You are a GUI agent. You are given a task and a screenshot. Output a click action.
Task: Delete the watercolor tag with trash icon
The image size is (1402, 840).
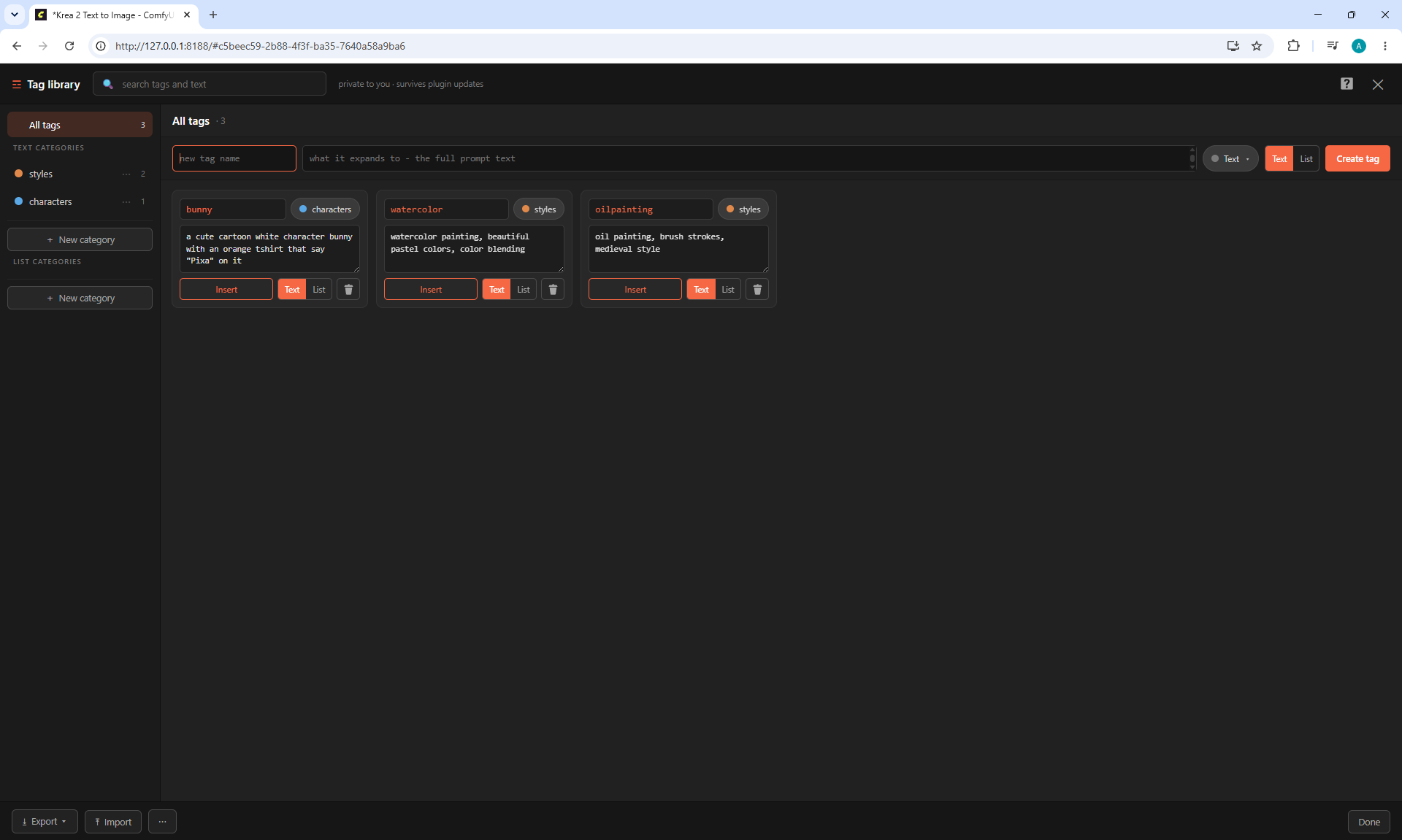(x=553, y=290)
